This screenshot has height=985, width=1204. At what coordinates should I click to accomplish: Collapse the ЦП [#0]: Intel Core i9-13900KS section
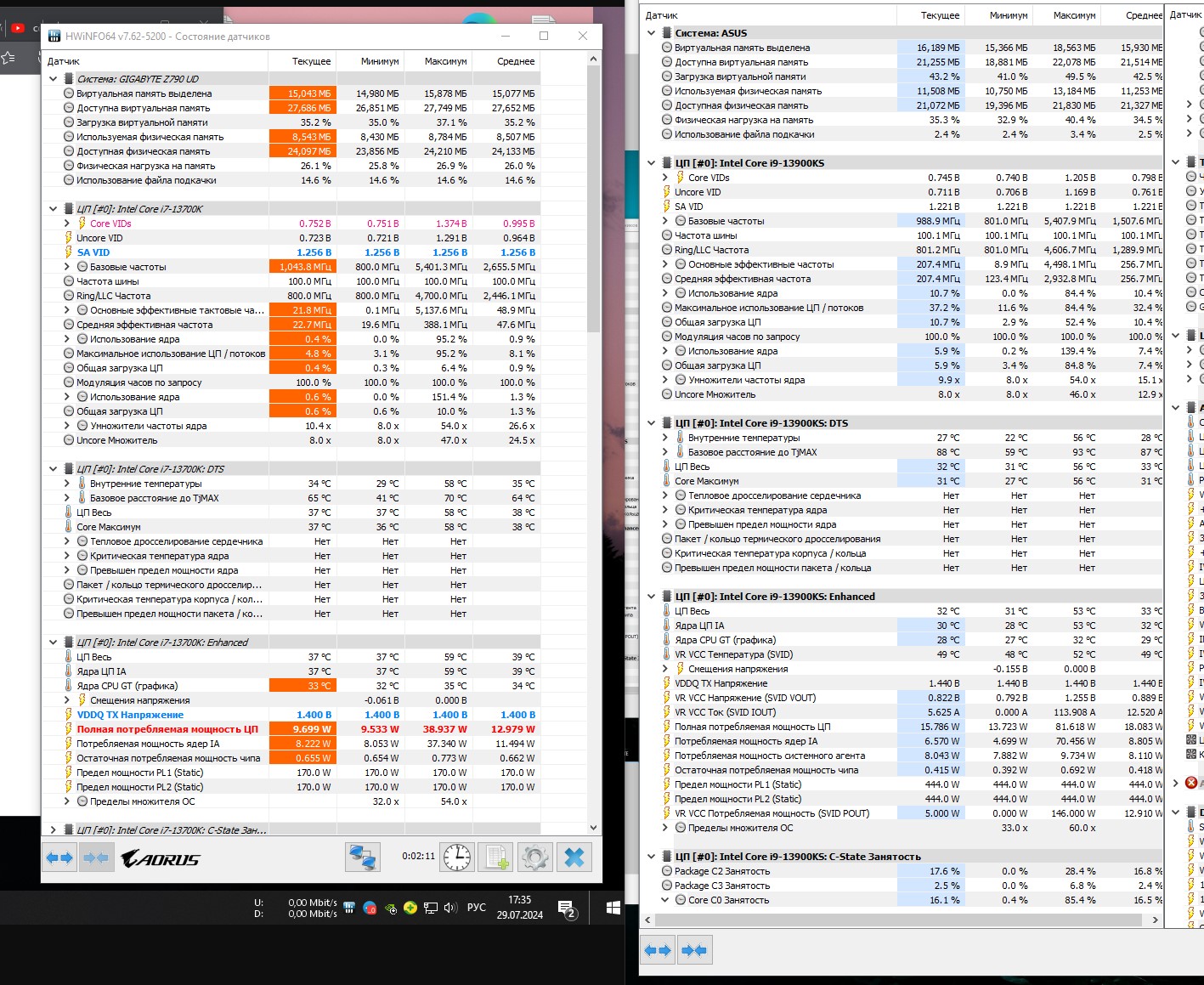[x=651, y=163]
